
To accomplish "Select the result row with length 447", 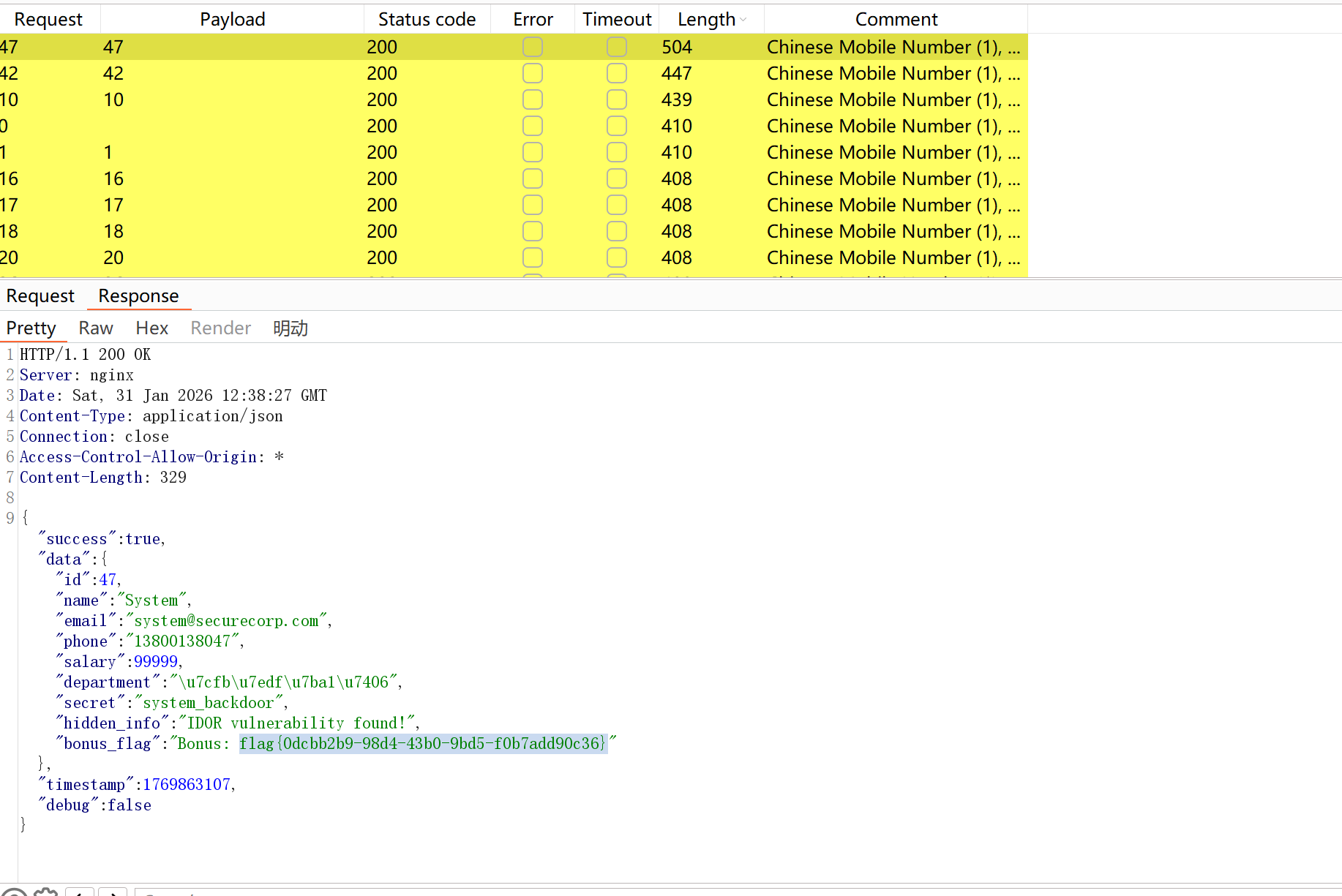I will point(514,73).
